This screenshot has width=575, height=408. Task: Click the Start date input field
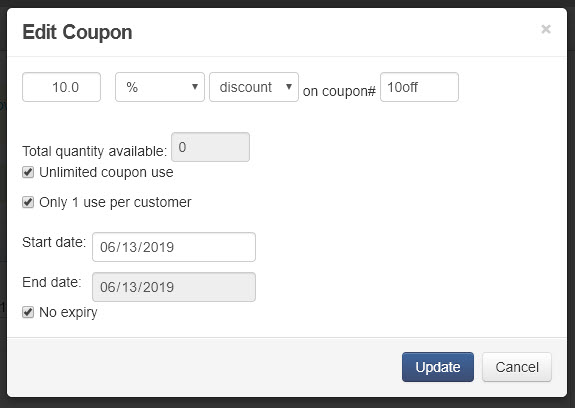pos(174,247)
